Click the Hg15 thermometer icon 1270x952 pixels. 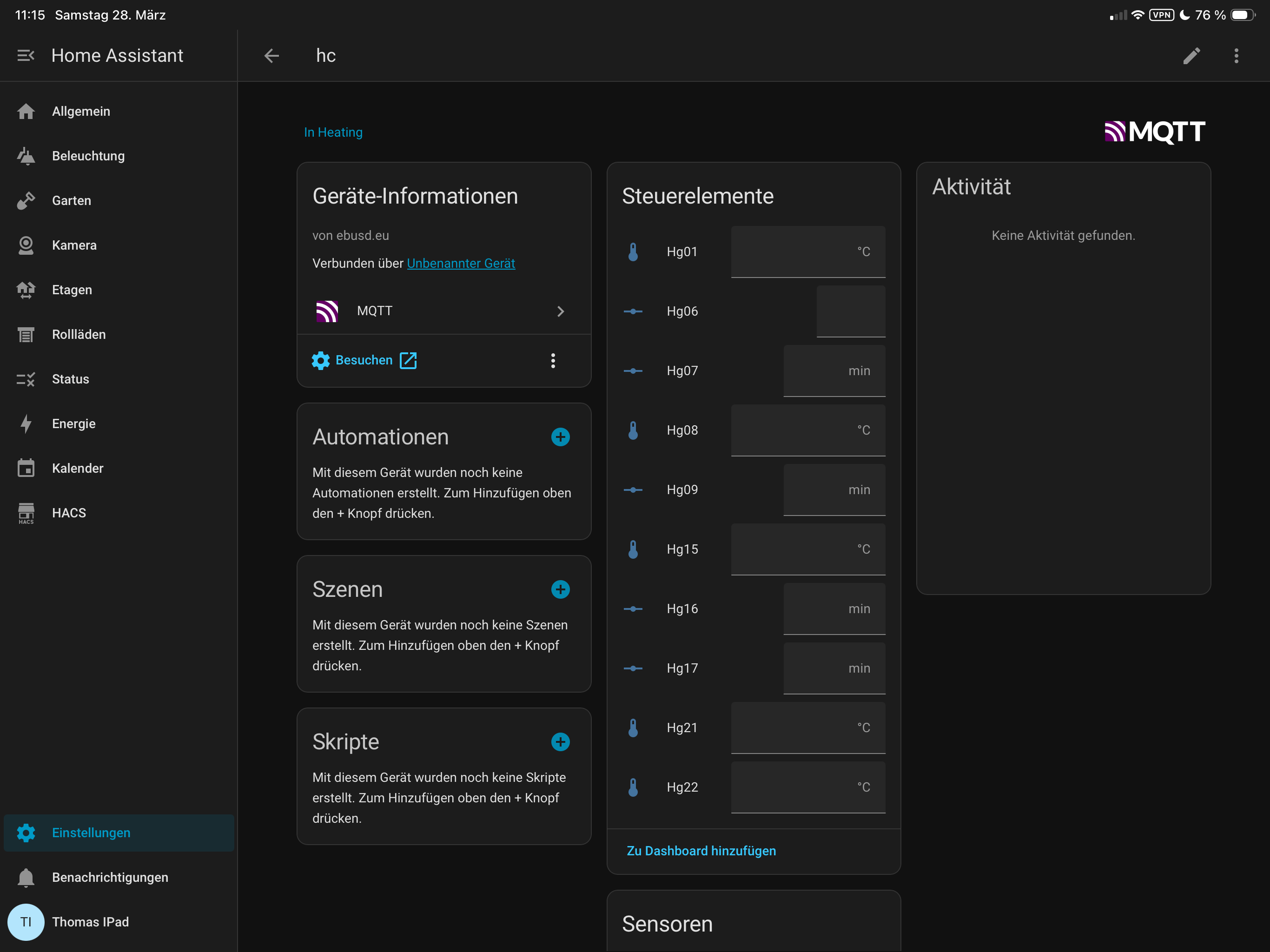(633, 549)
